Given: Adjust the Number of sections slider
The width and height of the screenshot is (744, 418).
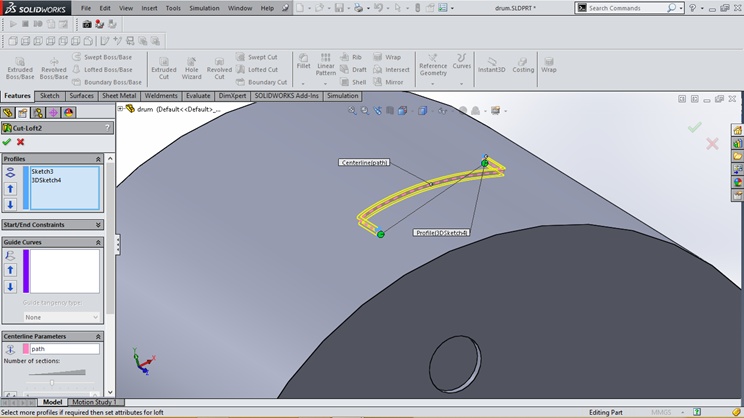Looking at the screenshot, I should pyautogui.click(x=53, y=381).
